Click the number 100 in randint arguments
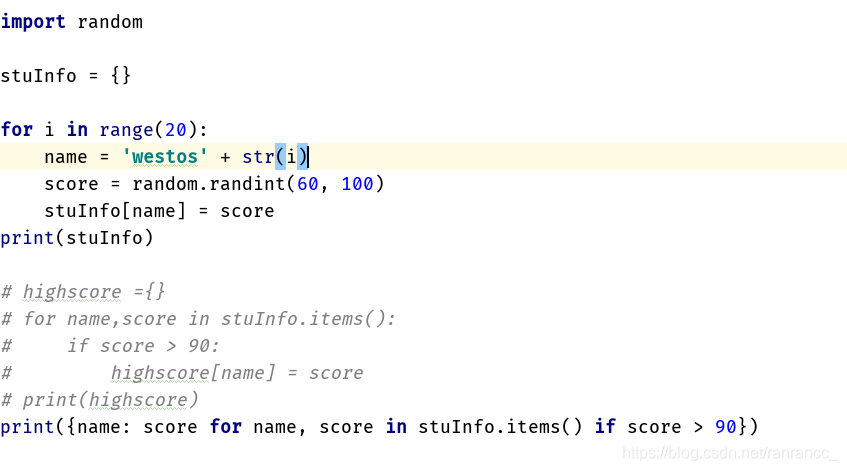The width and height of the screenshot is (847, 471). coord(357,184)
